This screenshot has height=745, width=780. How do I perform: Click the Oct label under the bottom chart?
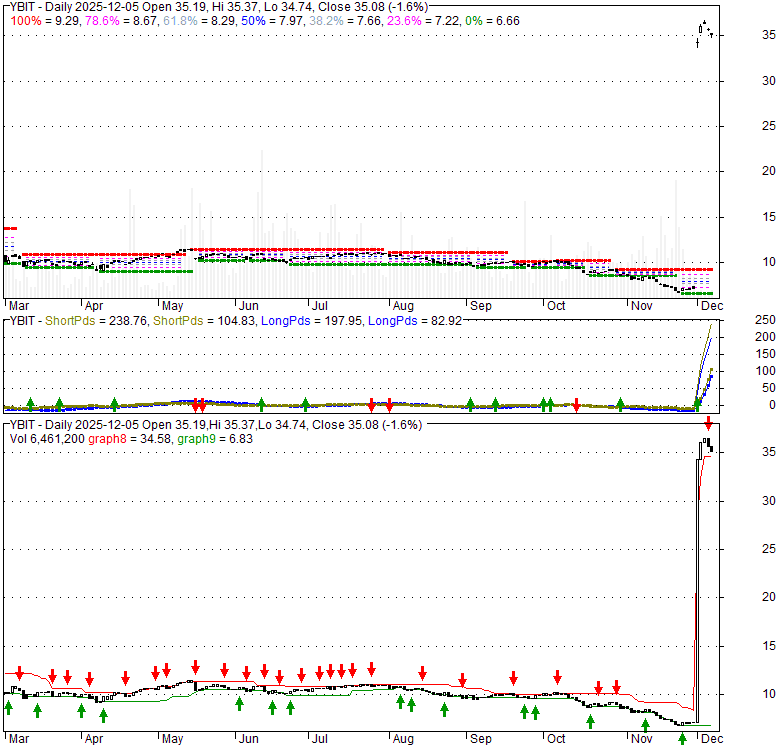point(556,739)
